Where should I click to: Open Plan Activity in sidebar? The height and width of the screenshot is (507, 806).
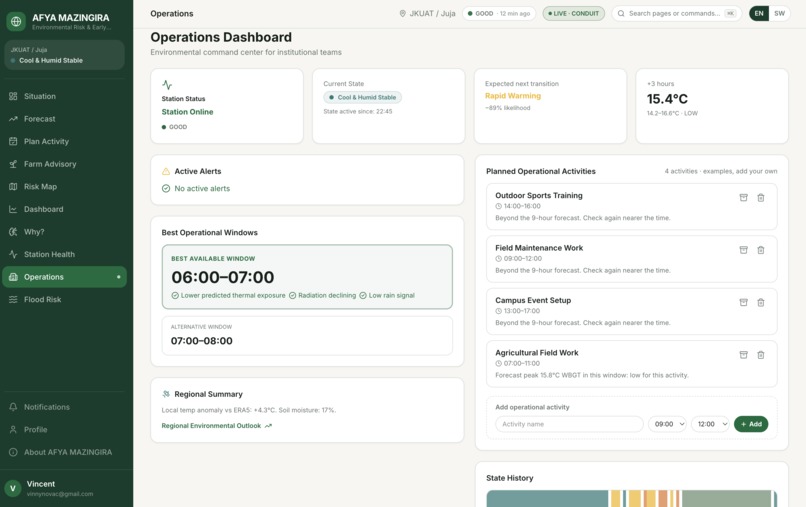pyautogui.click(x=65, y=141)
